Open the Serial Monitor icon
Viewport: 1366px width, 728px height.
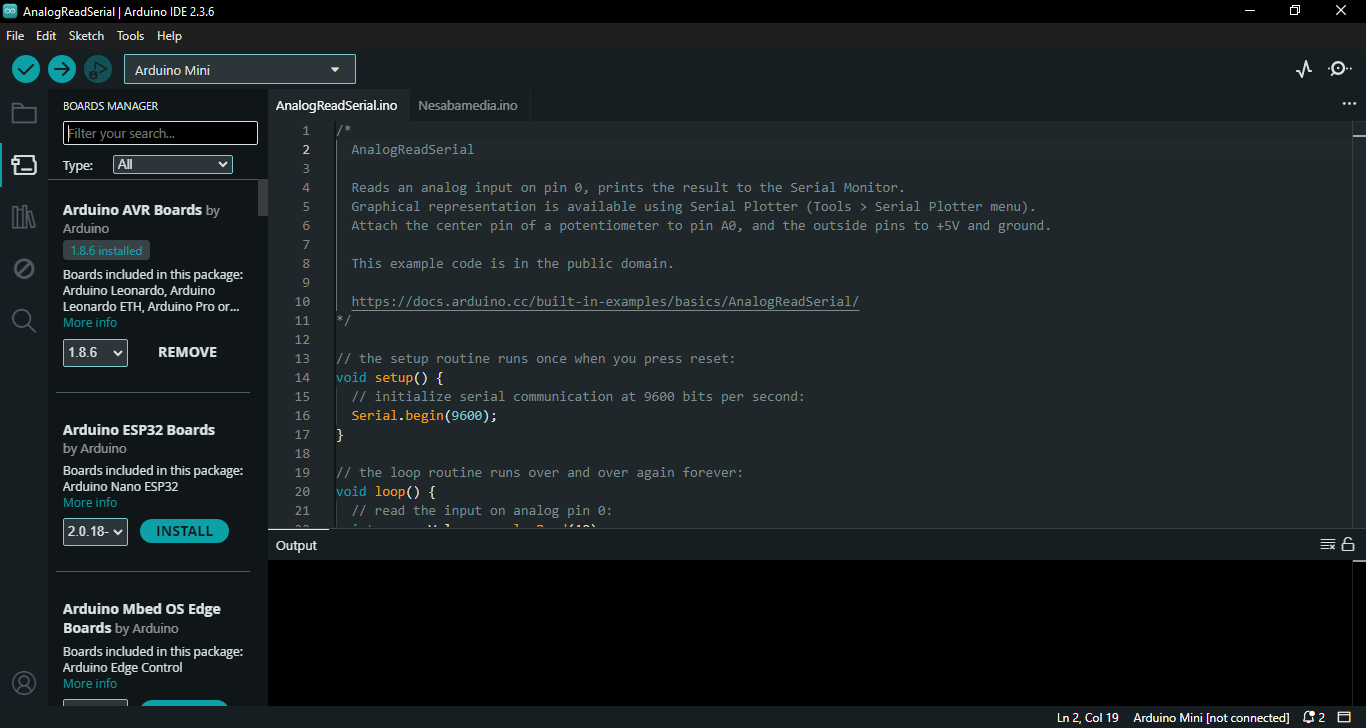pyautogui.click(x=1339, y=69)
